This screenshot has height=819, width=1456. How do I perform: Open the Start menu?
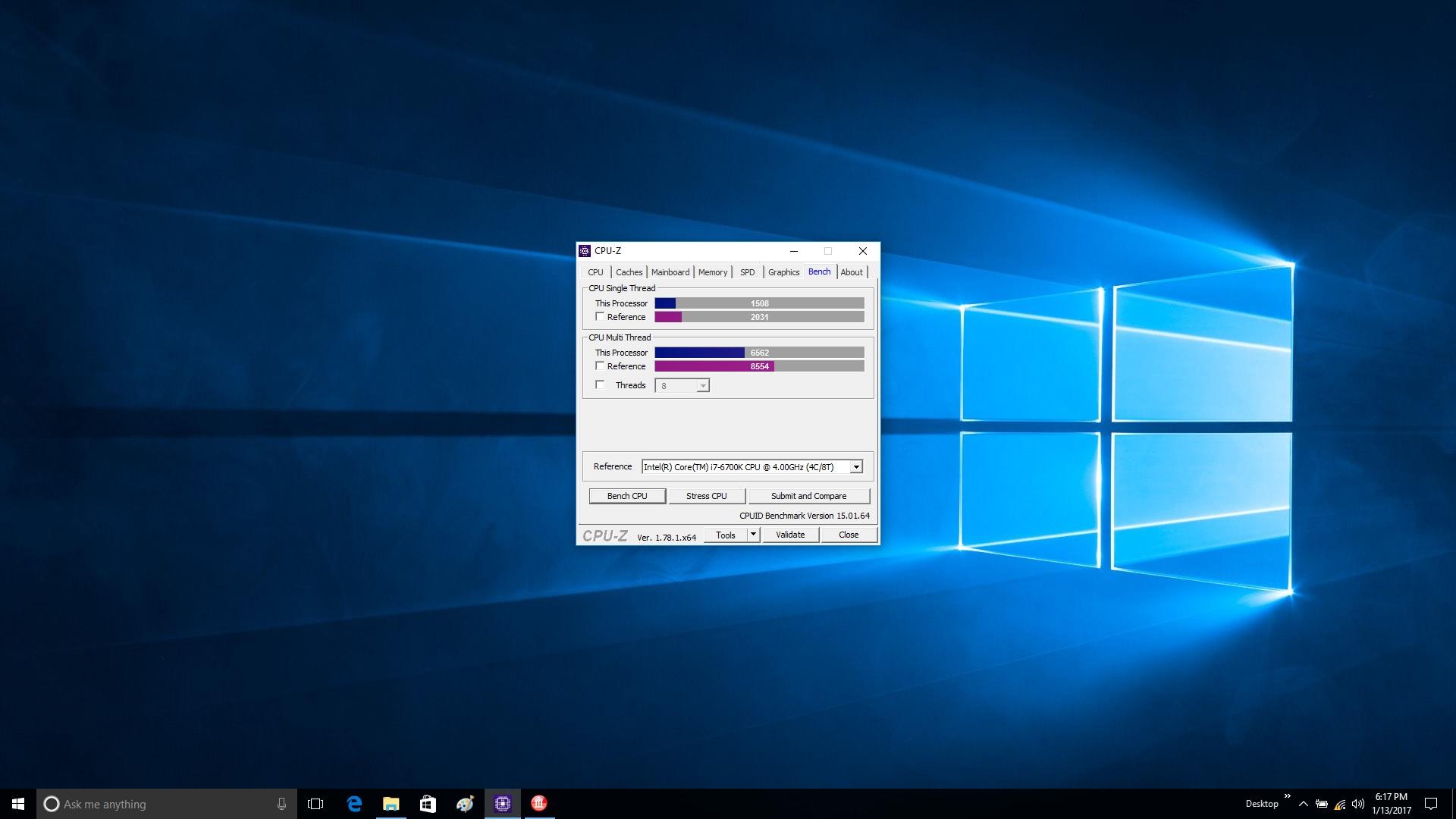(x=18, y=804)
